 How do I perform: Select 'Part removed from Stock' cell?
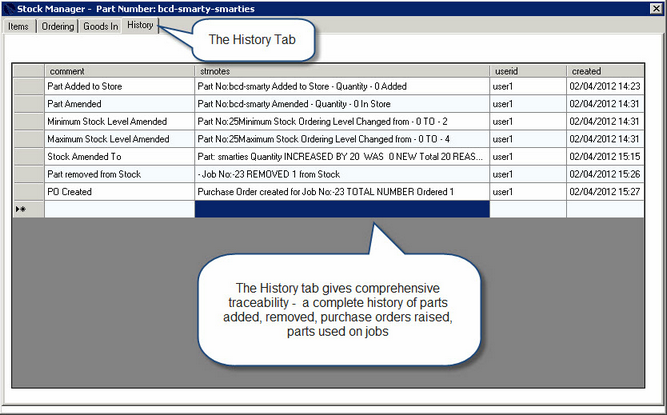tap(120, 174)
